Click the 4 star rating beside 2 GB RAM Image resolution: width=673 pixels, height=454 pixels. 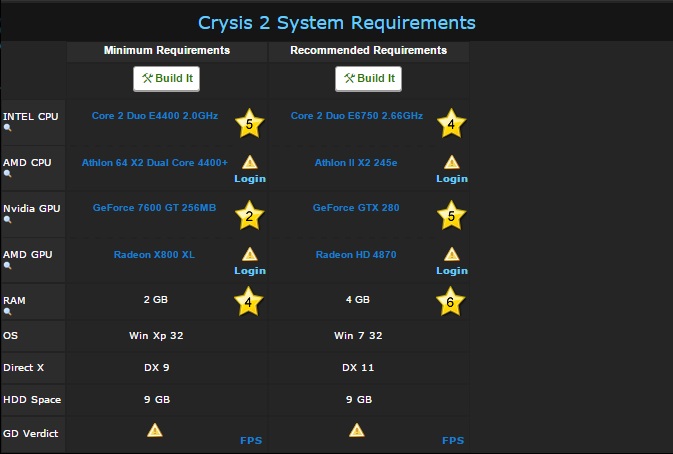point(249,302)
